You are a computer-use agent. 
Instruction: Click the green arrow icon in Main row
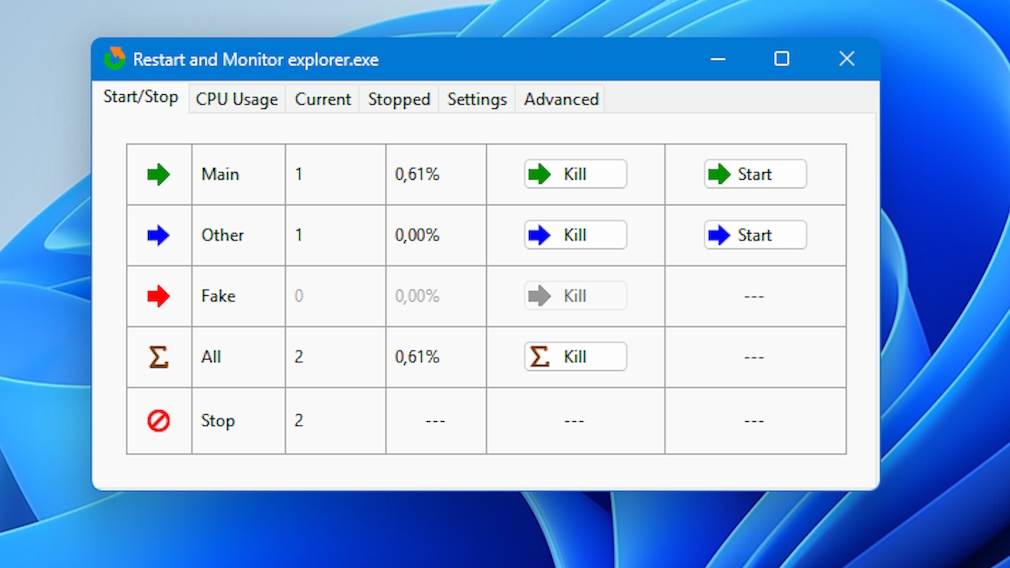coord(158,175)
